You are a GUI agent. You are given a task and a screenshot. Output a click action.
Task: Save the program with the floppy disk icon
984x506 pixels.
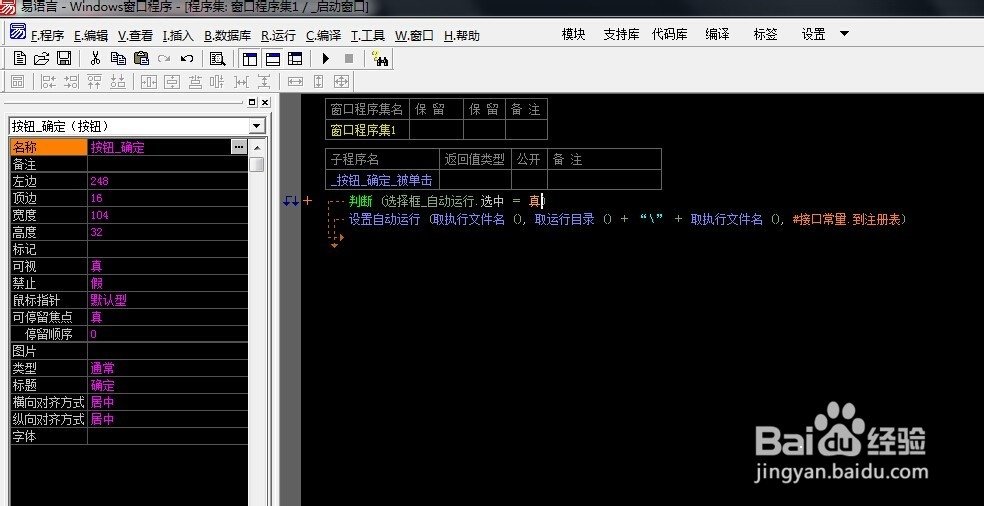point(63,59)
